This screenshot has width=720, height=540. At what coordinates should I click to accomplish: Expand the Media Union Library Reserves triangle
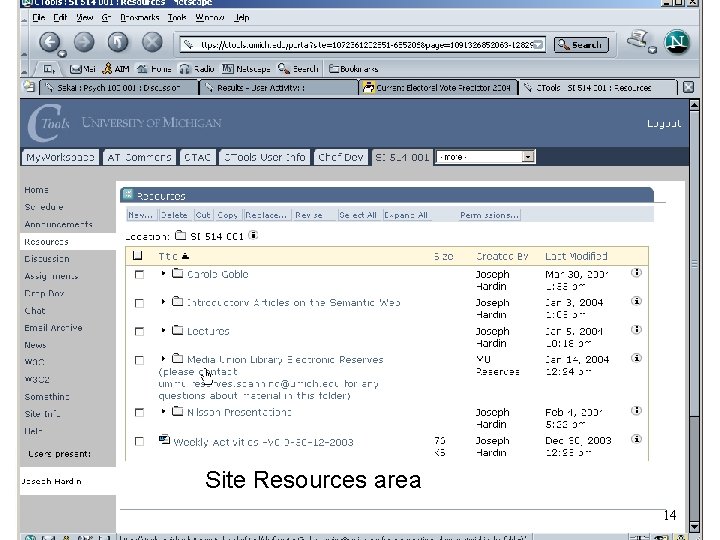click(x=163, y=359)
